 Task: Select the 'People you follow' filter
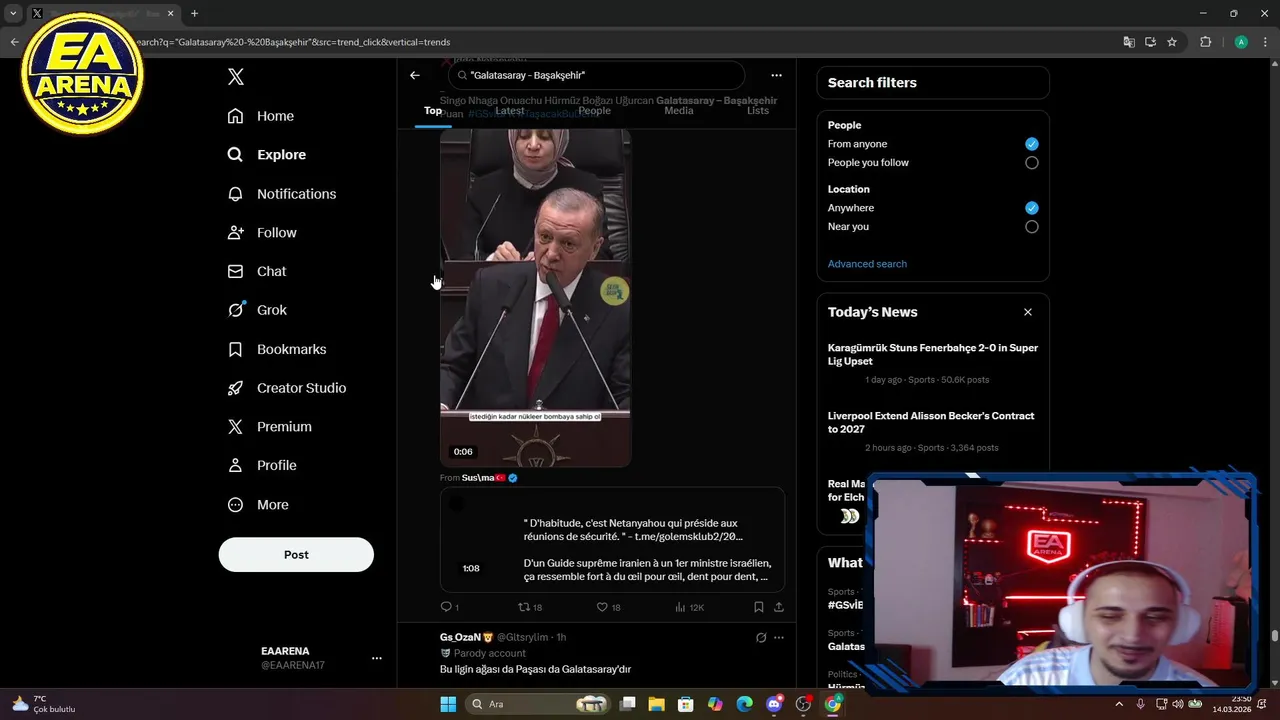point(1032,163)
